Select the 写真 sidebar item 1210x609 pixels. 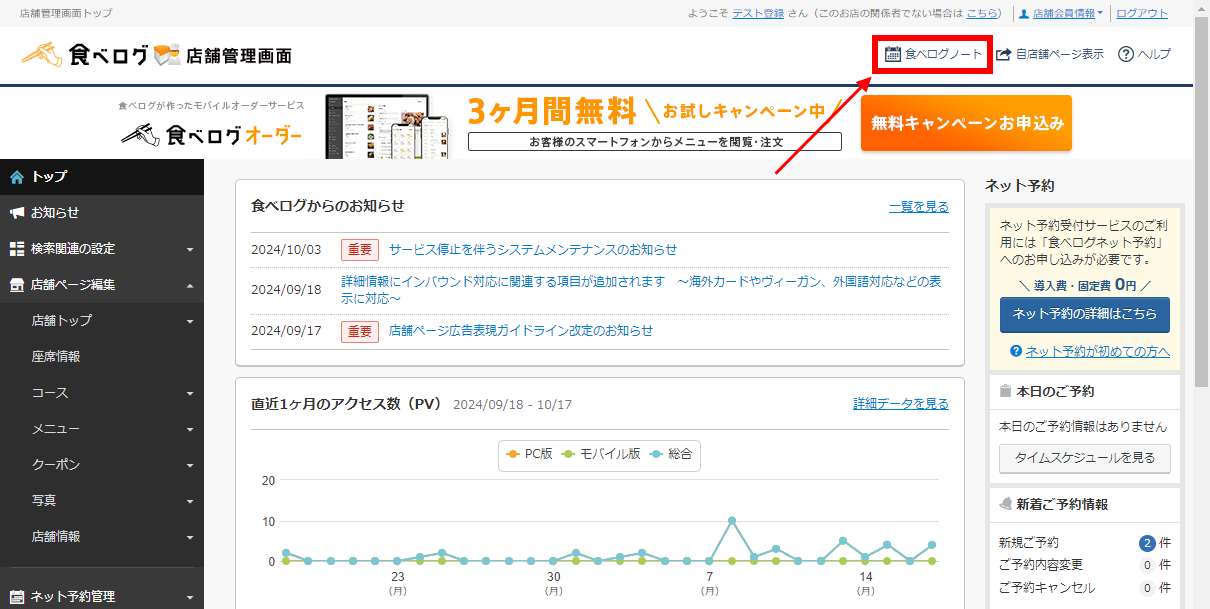coord(102,501)
